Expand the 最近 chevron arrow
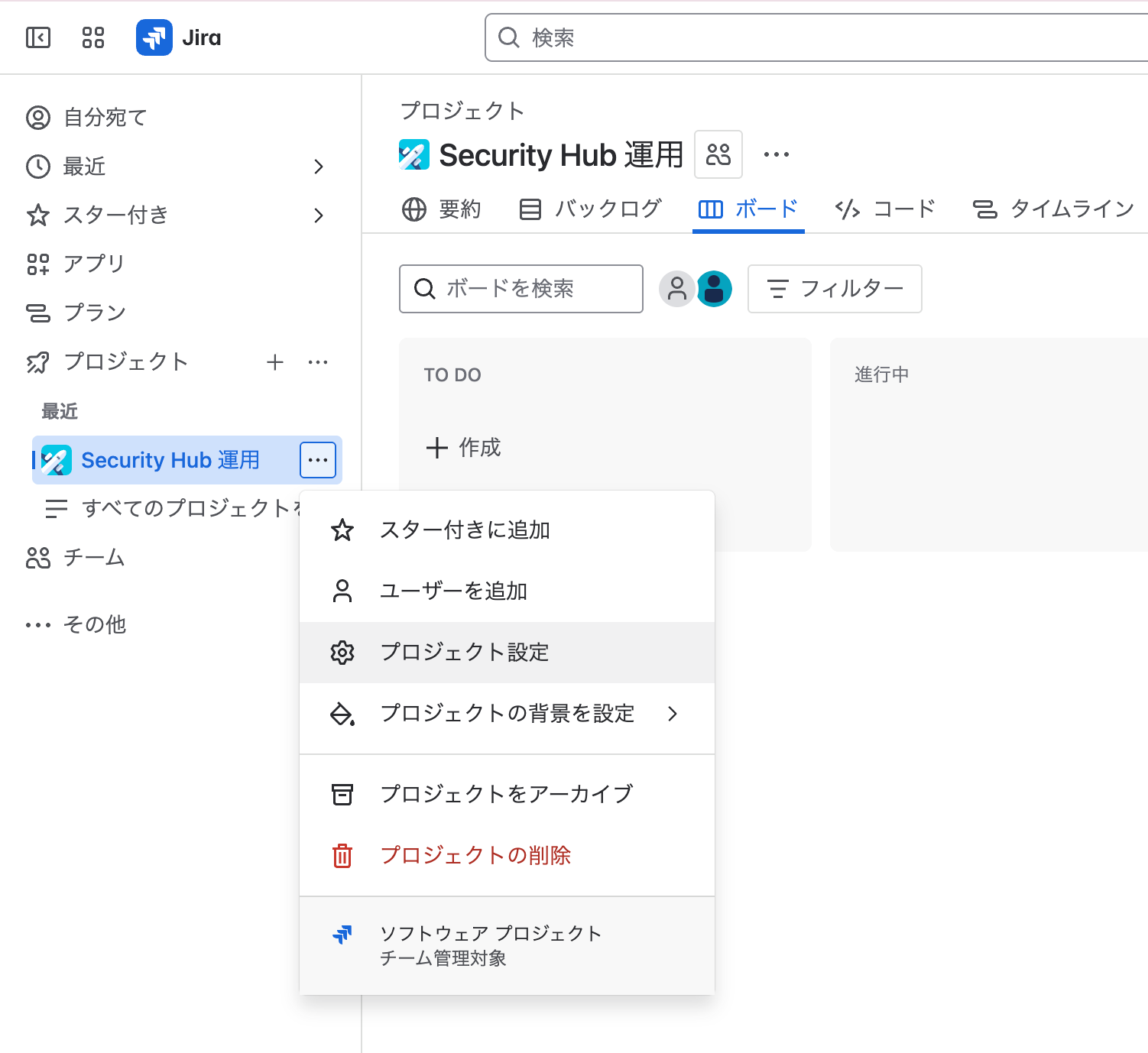This screenshot has width=1148, height=1053. [319, 167]
